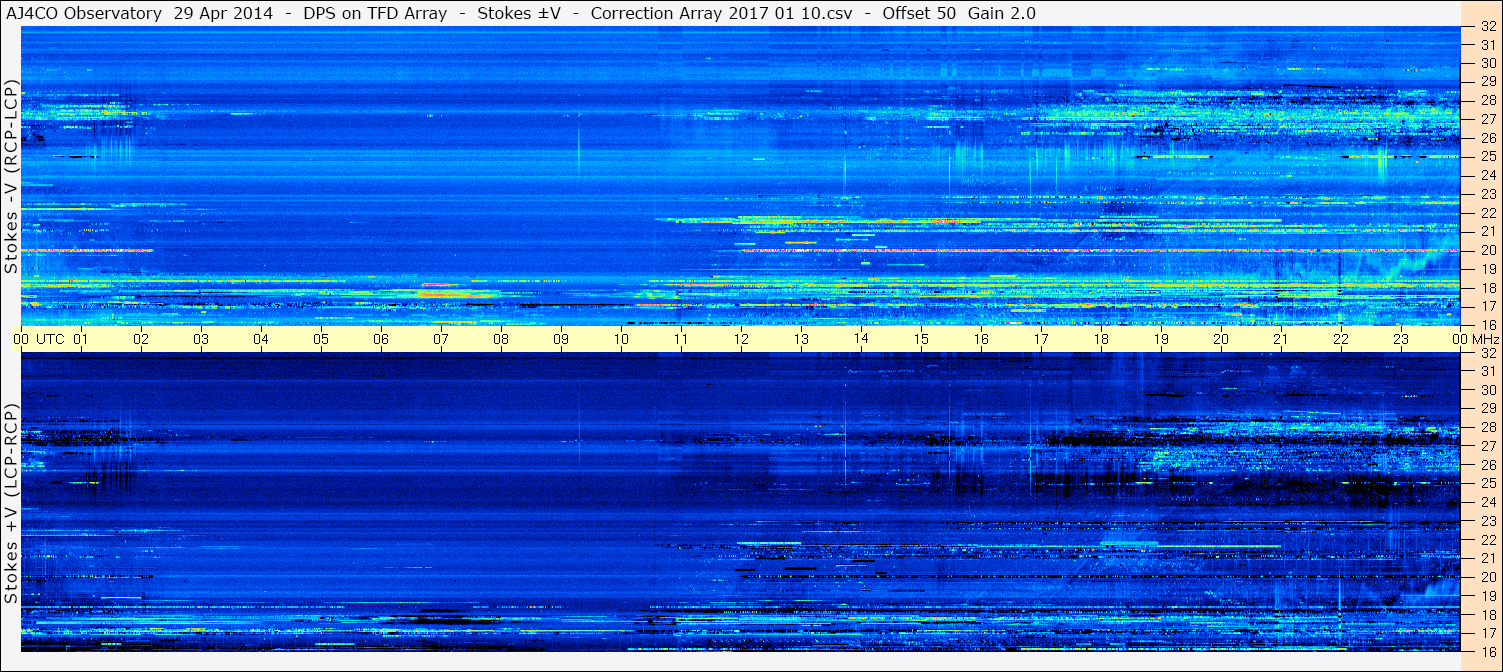
Task: Click the 03 hour marker on the time axis
Action: pyautogui.click(x=201, y=339)
